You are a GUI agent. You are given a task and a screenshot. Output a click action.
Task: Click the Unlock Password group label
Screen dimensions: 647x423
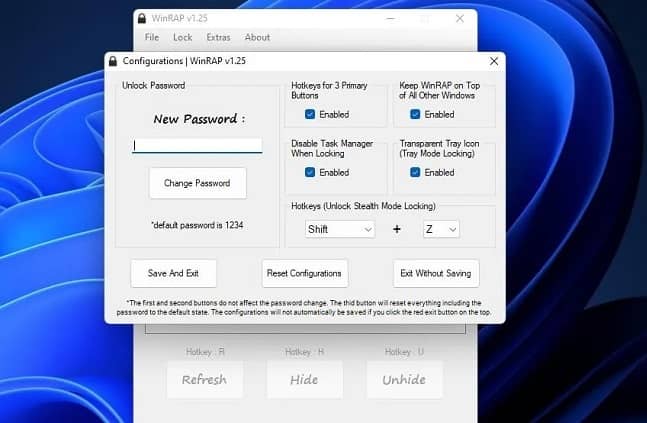click(x=153, y=85)
